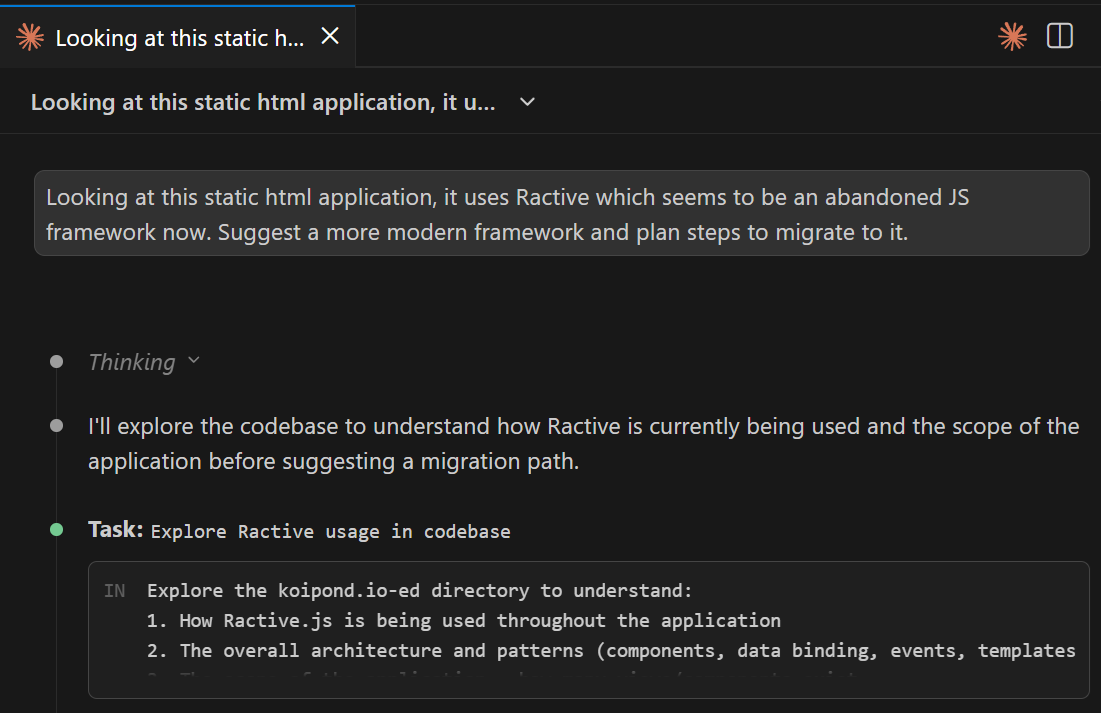1101x713 pixels.
Task: Select the 'Looking at this static h...' tab title
Action: pos(179,38)
